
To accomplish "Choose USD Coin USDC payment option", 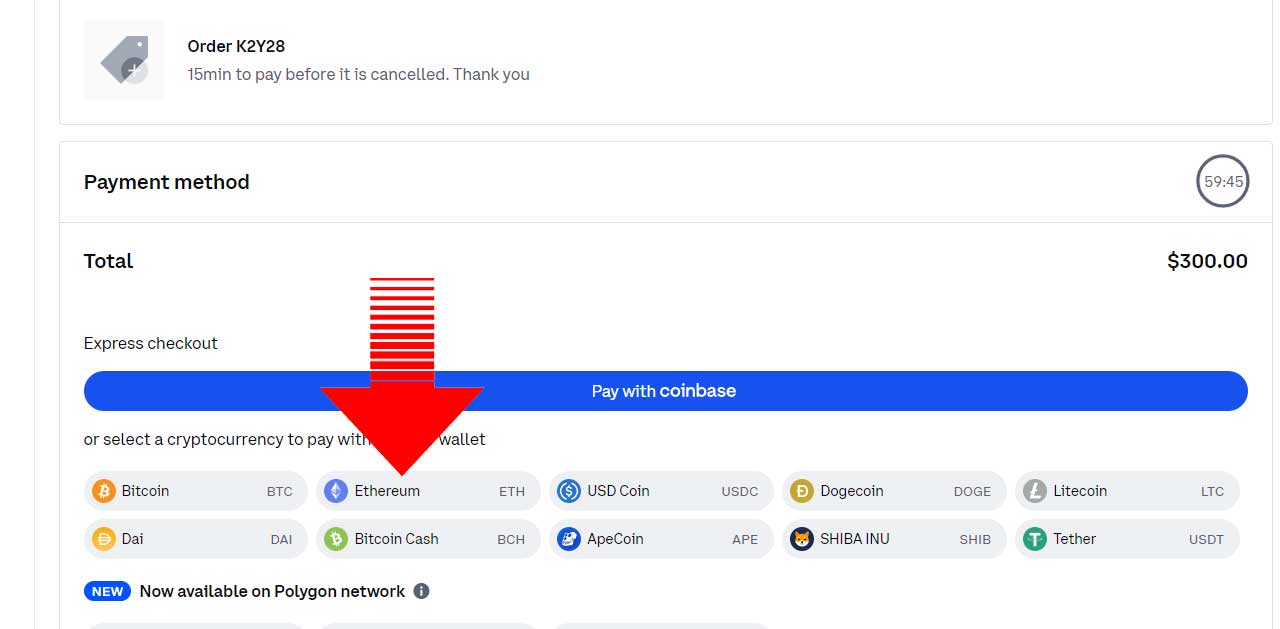I will [661, 491].
